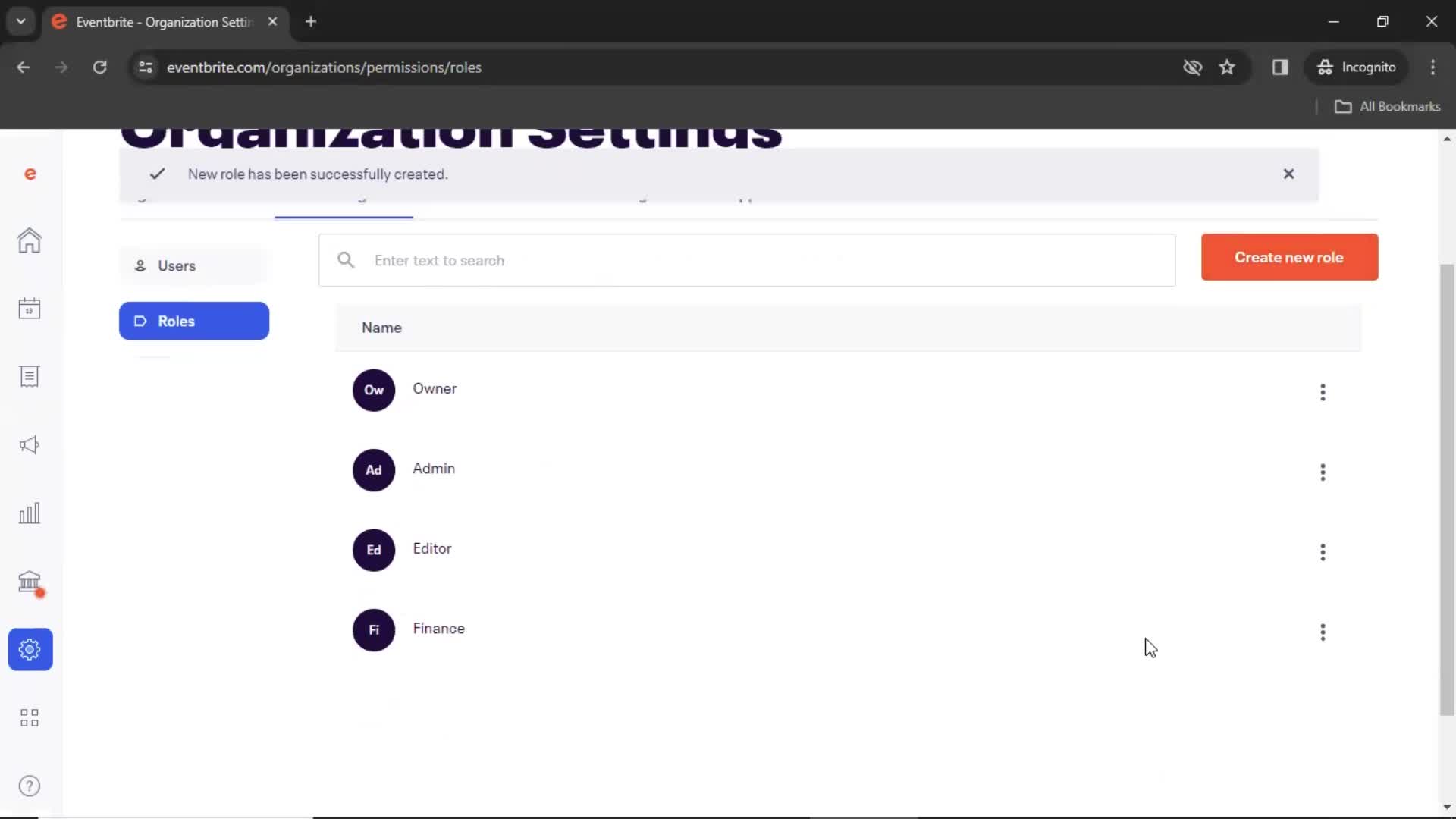This screenshot has height=819, width=1456.
Task: Click the Apps grid icon in sidebar
Action: click(29, 717)
